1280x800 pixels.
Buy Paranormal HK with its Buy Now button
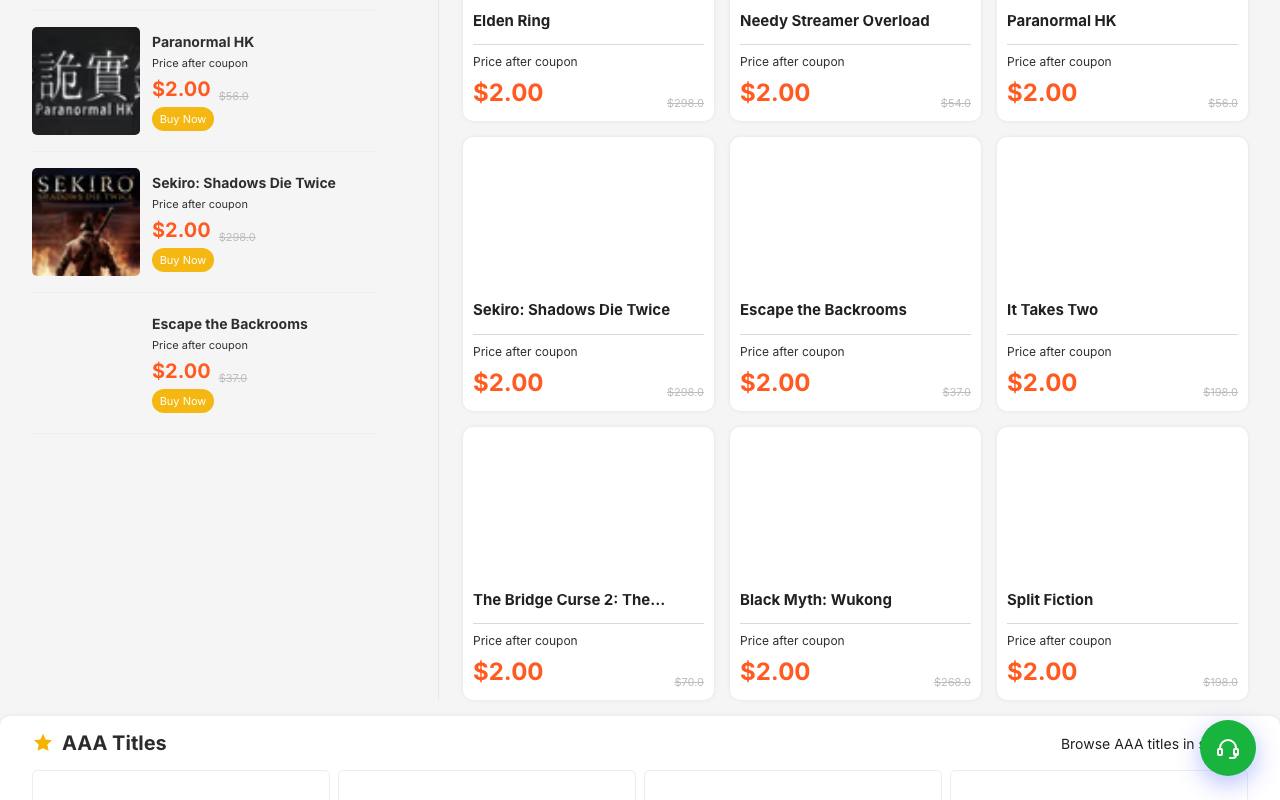(x=183, y=119)
